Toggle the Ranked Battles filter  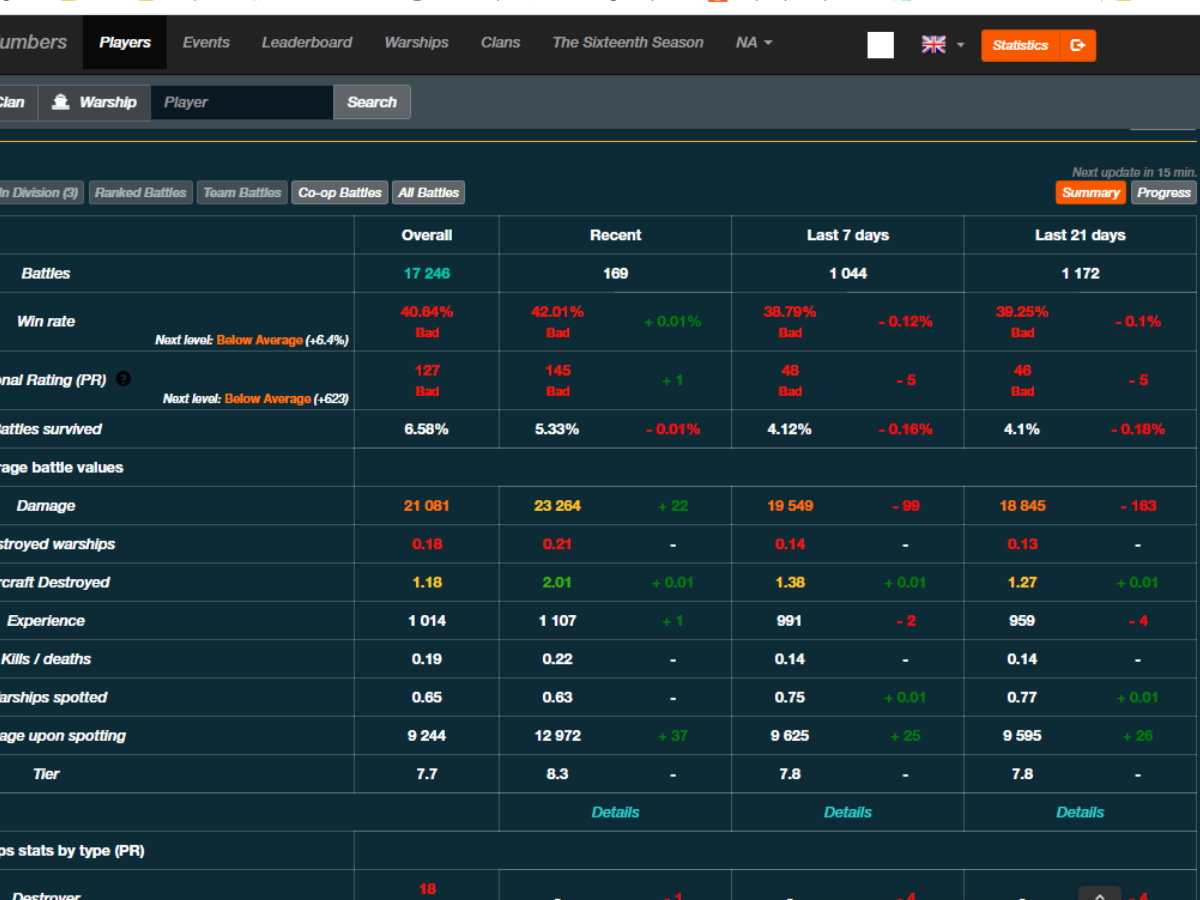(140, 193)
